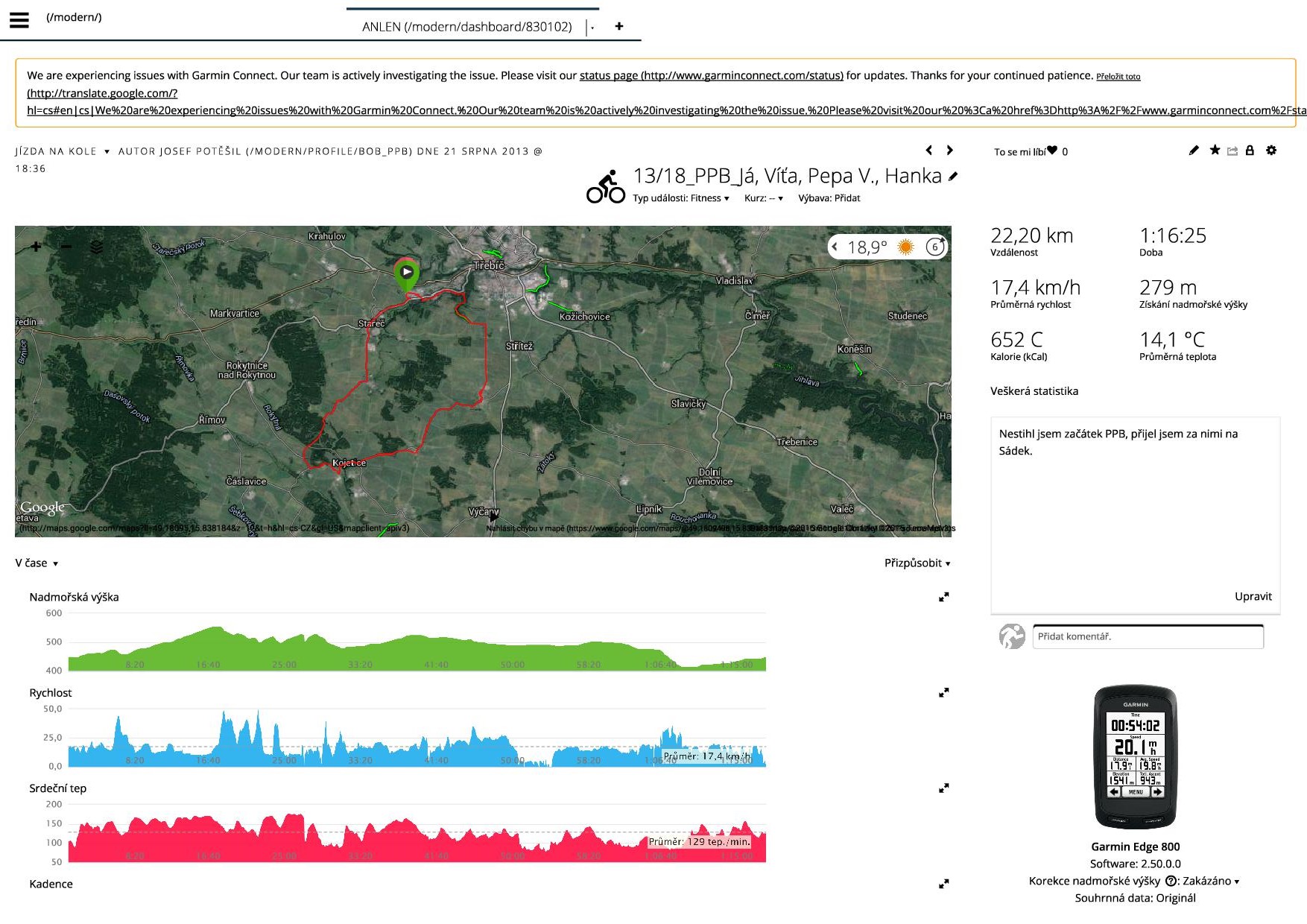Open the hamburger menu
This screenshot has width=1307, height=924.
click(x=19, y=20)
